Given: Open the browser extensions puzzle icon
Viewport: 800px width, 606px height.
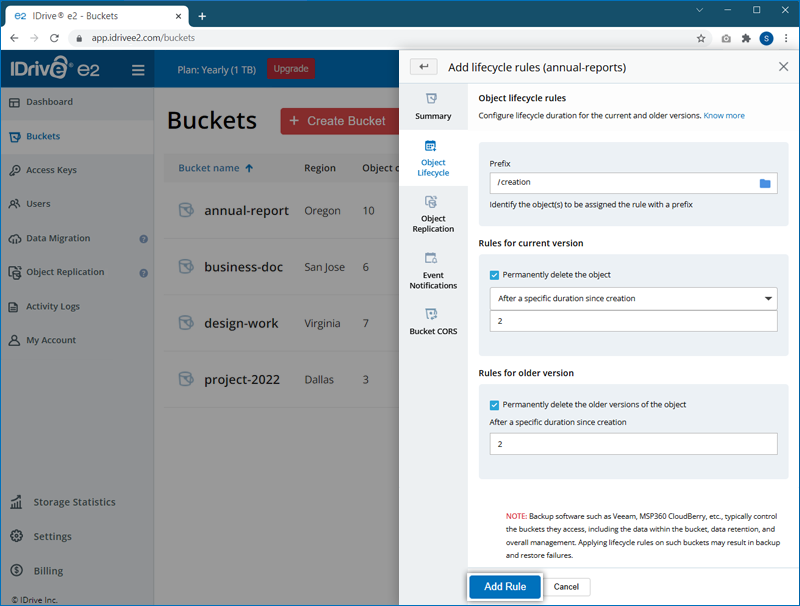Looking at the screenshot, I should [746, 38].
